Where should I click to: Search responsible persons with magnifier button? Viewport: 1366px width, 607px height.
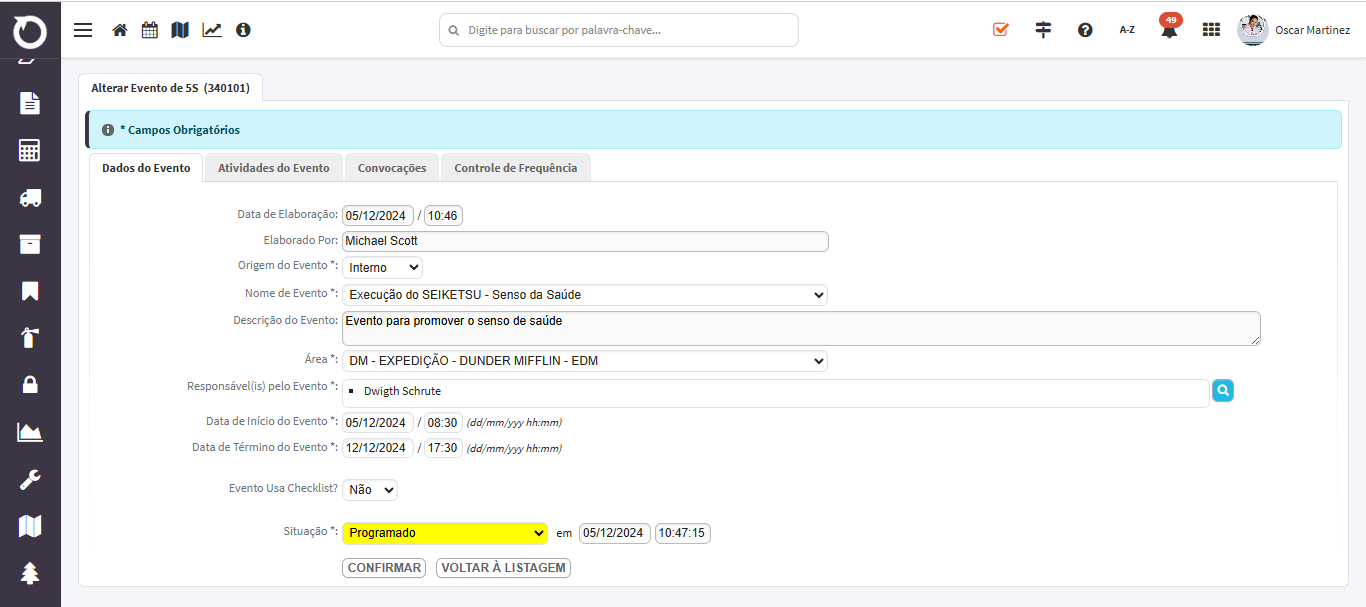(1223, 391)
